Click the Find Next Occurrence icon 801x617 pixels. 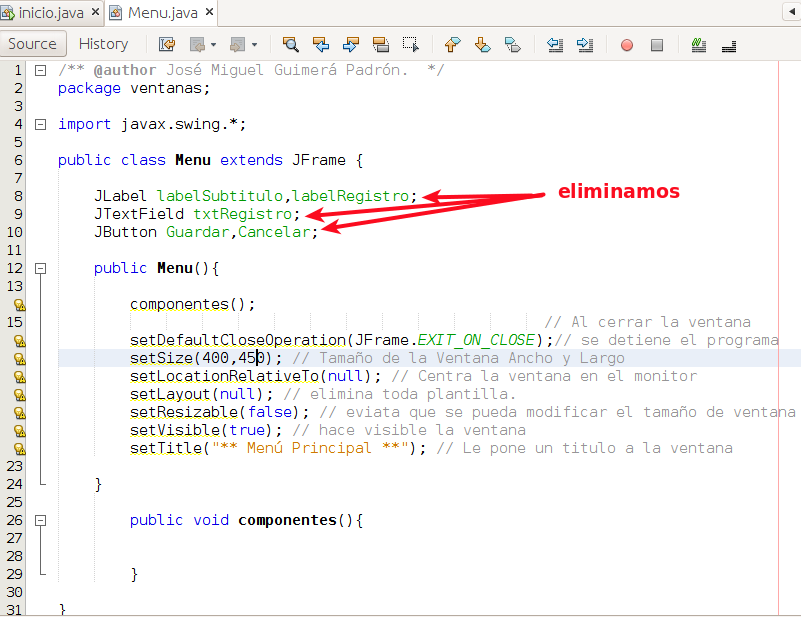(x=351, y=45)
